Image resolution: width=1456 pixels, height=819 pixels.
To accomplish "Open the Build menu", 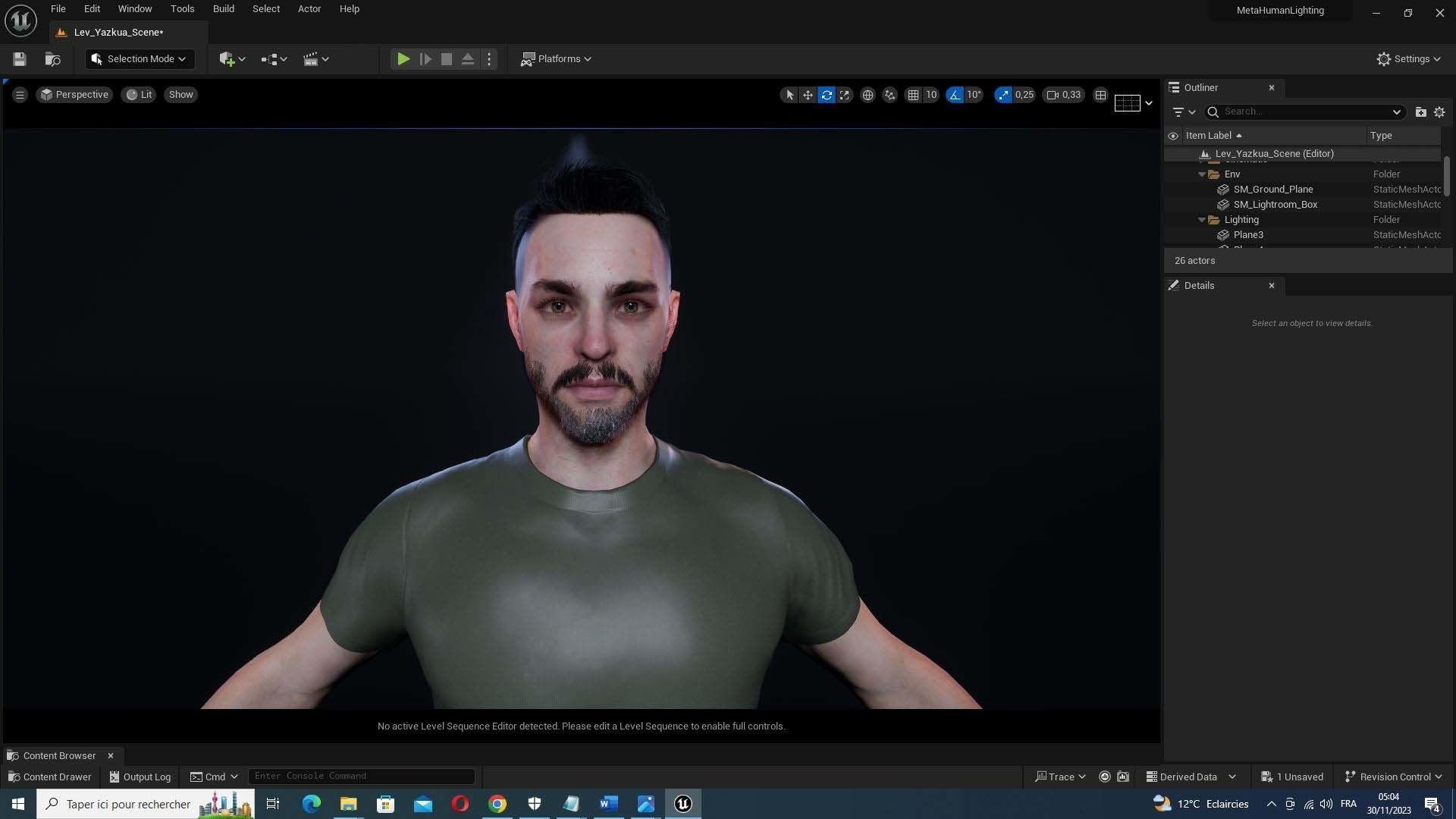I will 223,9.
